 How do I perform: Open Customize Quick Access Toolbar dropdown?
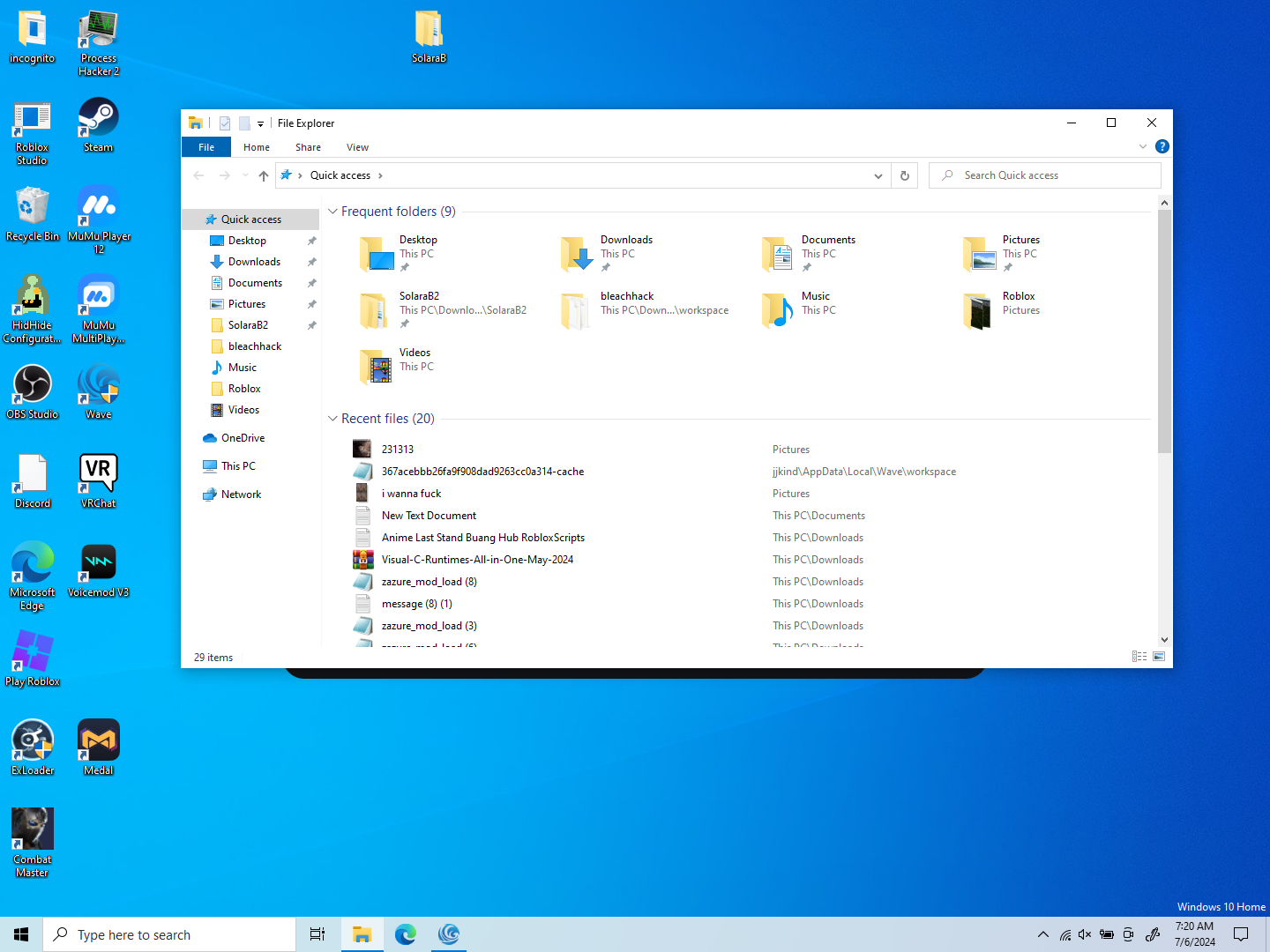(260, 124)
